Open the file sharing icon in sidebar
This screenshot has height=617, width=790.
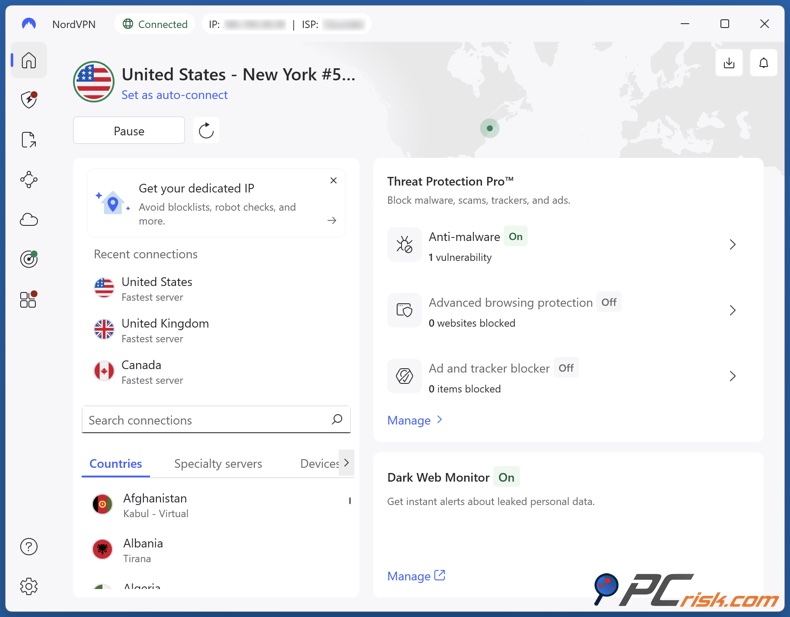coord(29,140)
